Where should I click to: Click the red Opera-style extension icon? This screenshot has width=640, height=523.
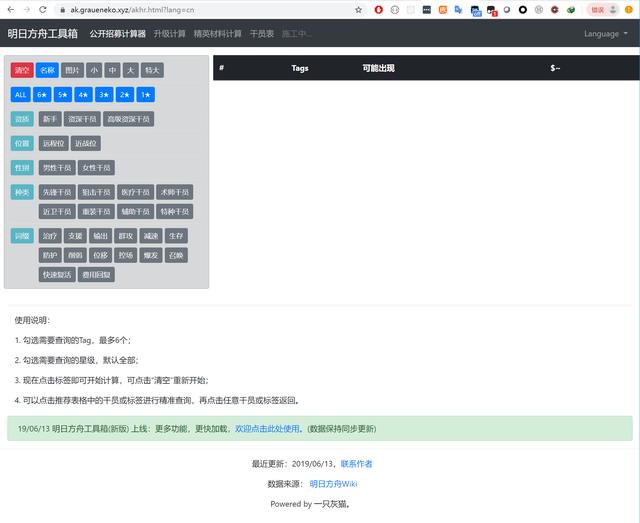[x=379, y=10]
